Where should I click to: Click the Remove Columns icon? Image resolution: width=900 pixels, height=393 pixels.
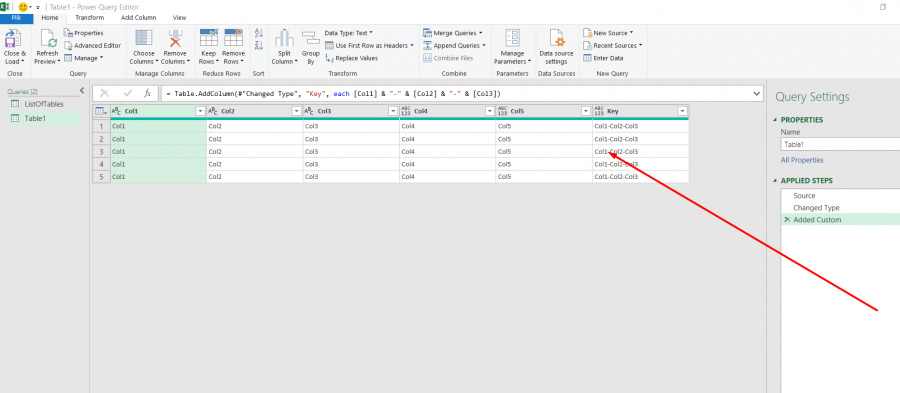click(x=175, y=38)
